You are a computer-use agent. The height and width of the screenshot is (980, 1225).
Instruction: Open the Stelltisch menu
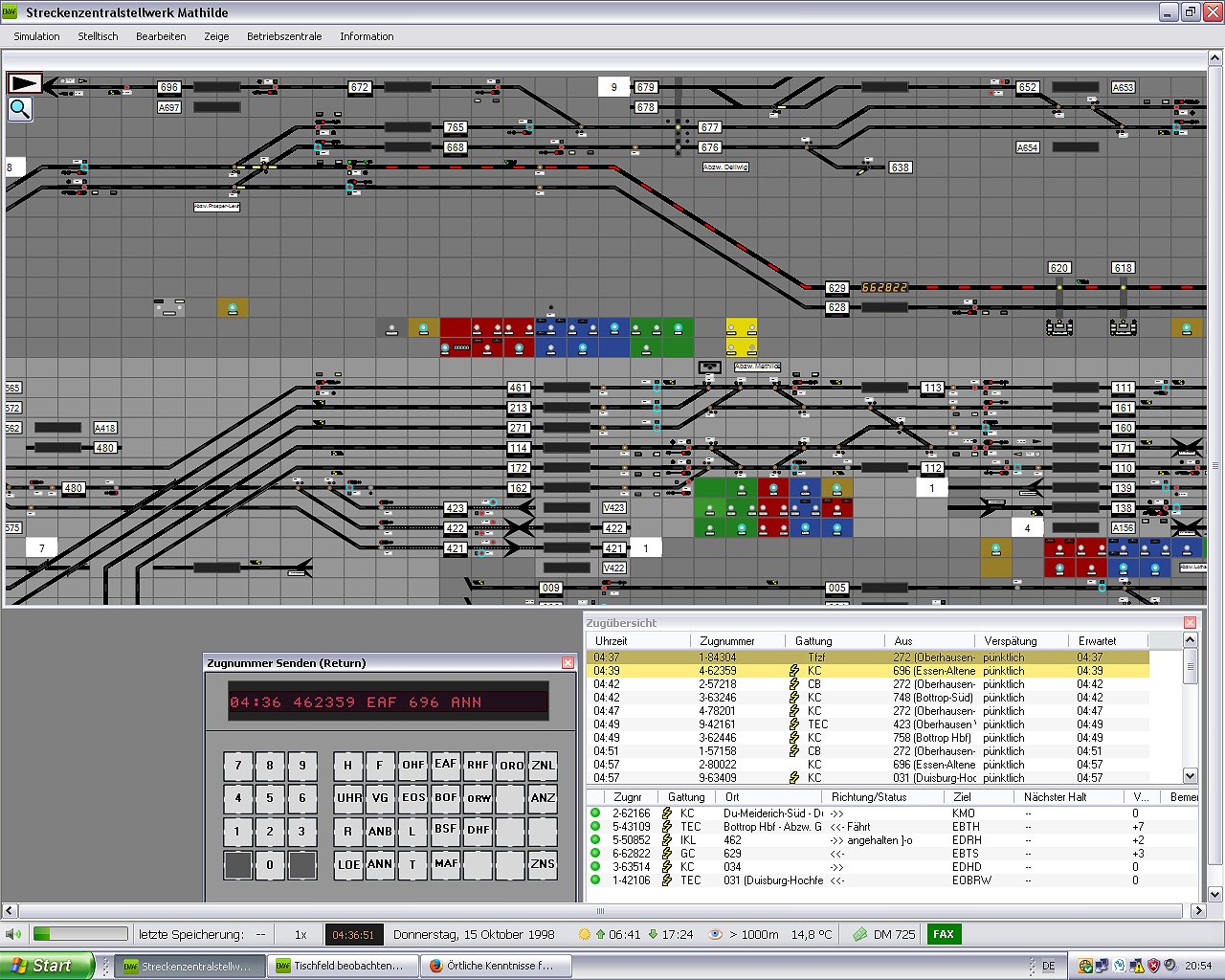pos(98,36)
